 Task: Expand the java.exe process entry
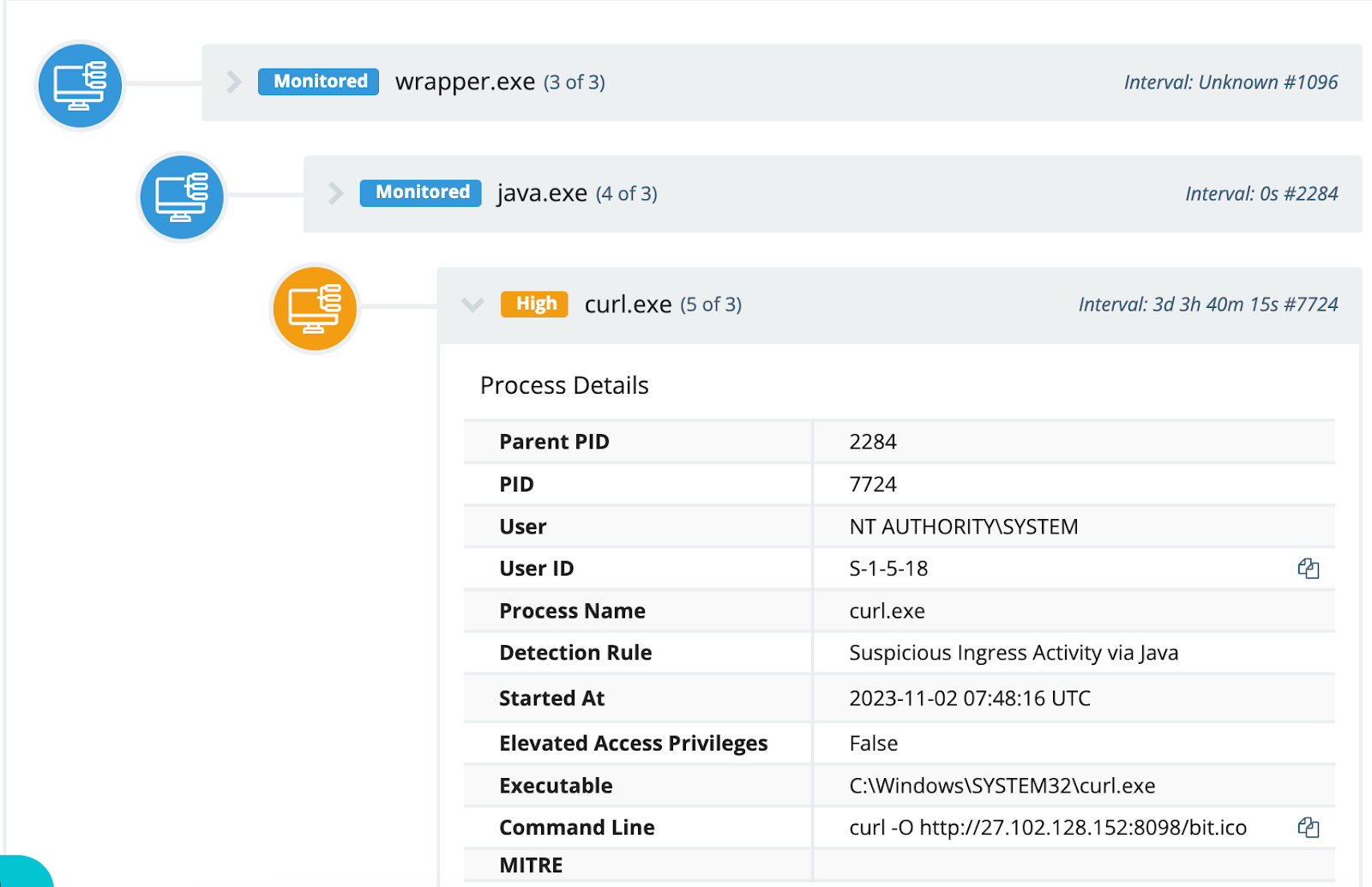click(x=334, y=194)
